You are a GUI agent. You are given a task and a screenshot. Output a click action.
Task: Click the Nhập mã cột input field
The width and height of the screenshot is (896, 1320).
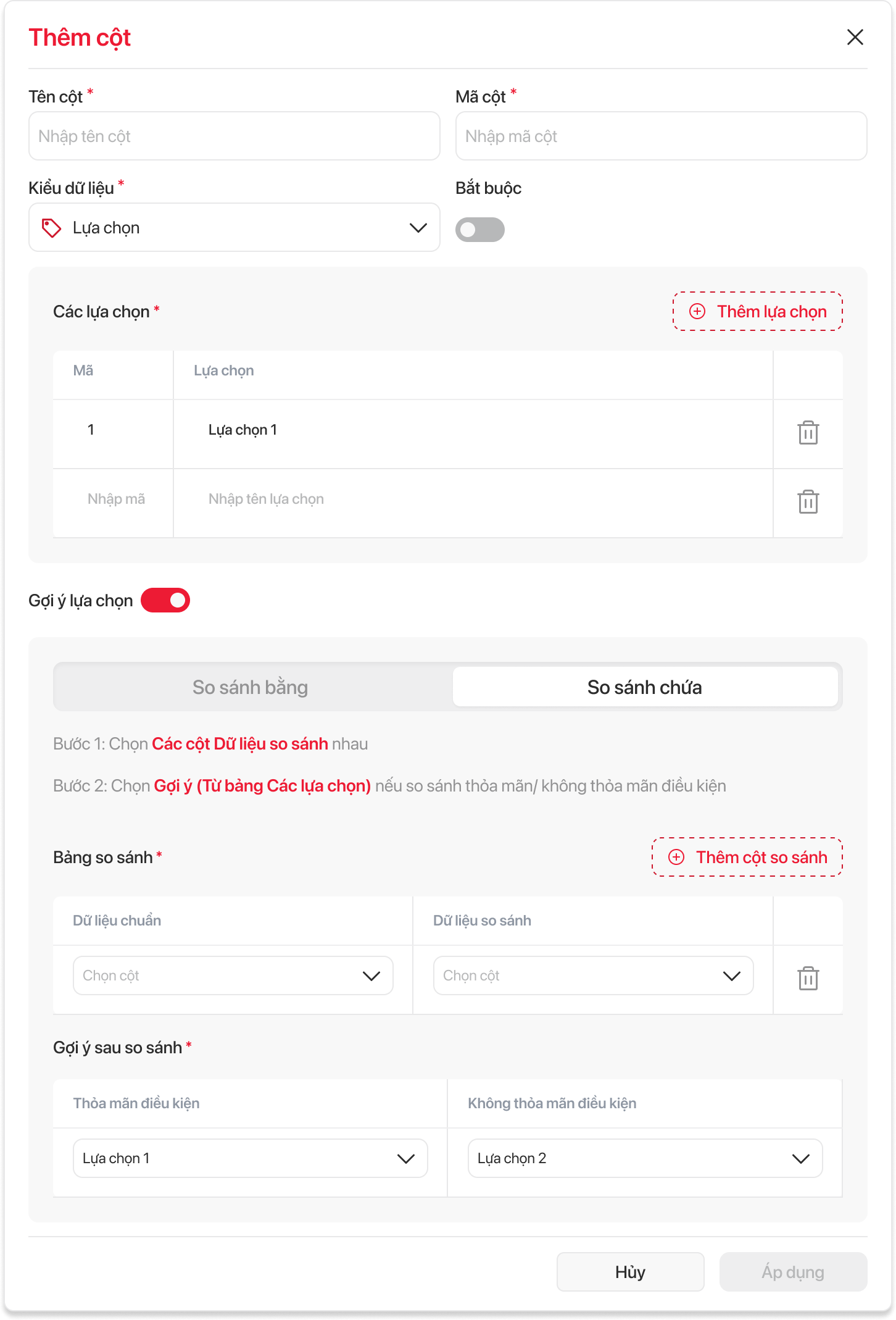[661, 136]
